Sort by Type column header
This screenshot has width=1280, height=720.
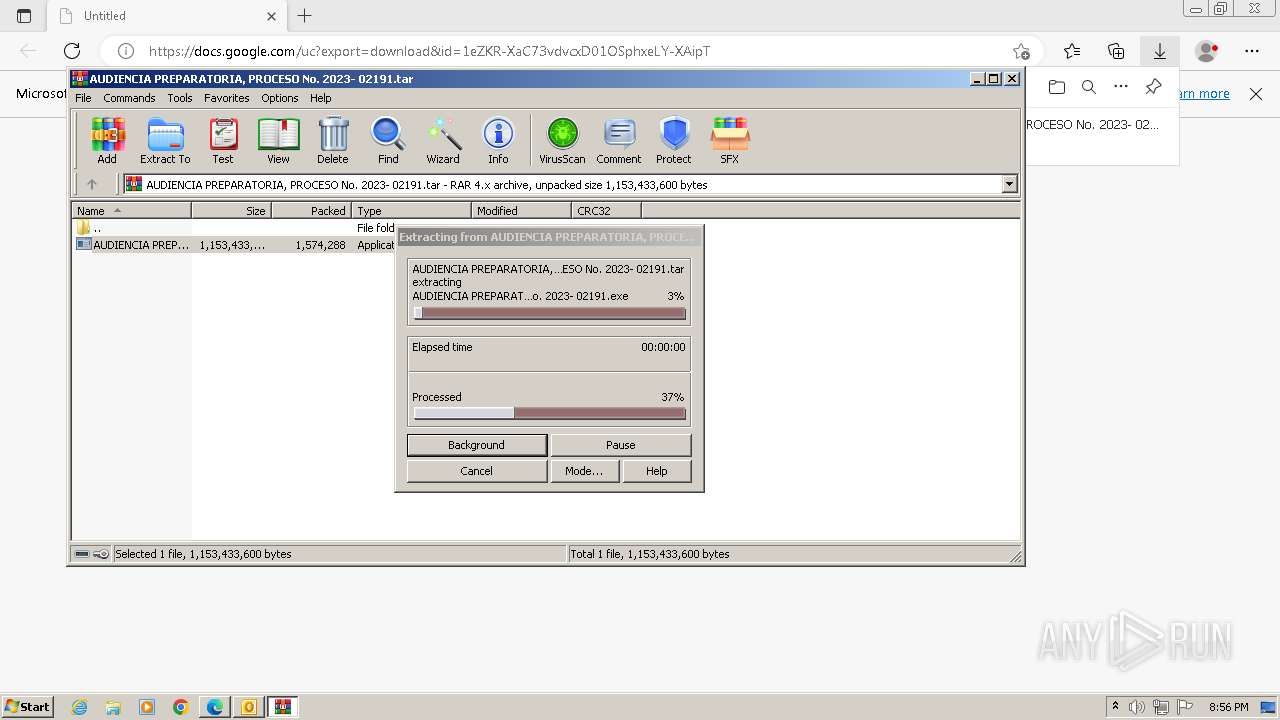pyautogui.click(x=411, y=211)
